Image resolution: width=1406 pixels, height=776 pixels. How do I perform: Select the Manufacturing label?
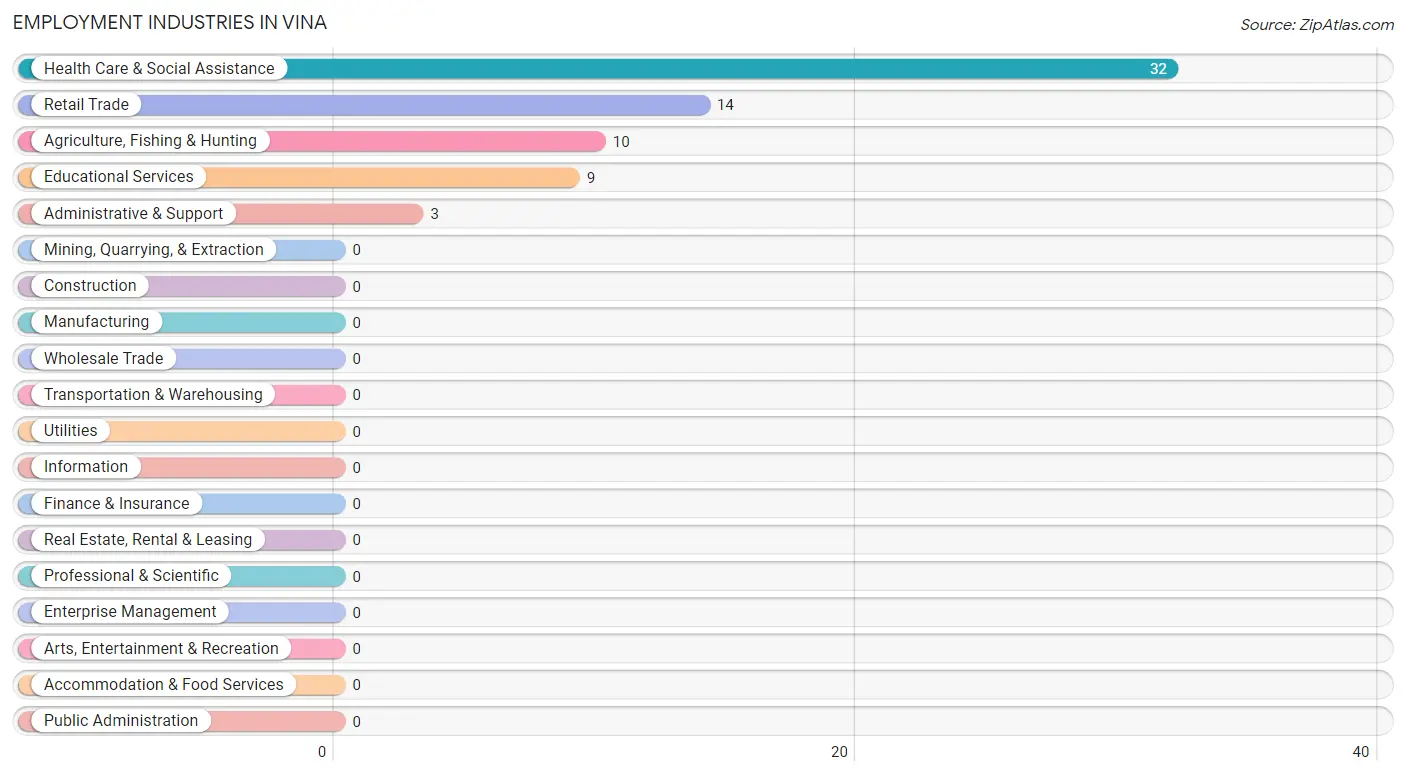(96, 322)
